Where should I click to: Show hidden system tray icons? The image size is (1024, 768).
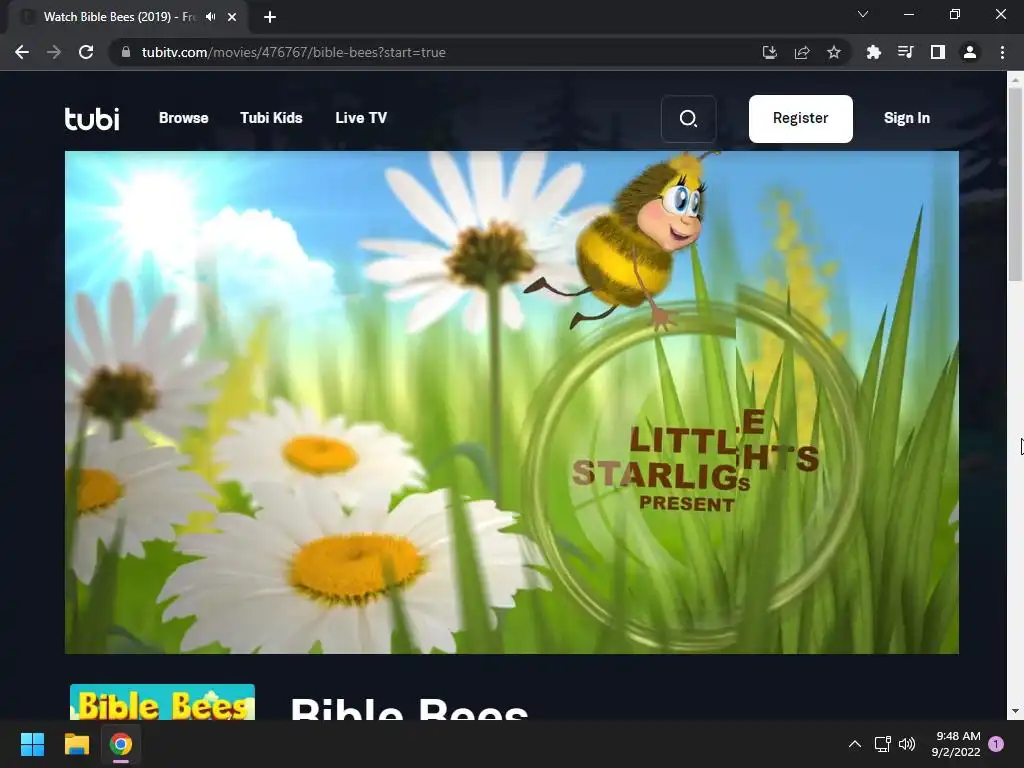point(855,744)
